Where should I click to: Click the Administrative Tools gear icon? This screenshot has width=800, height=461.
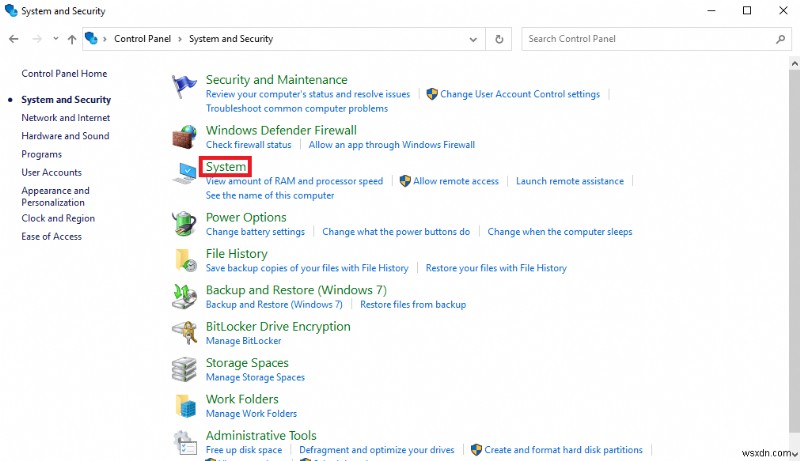click(184, 442)
